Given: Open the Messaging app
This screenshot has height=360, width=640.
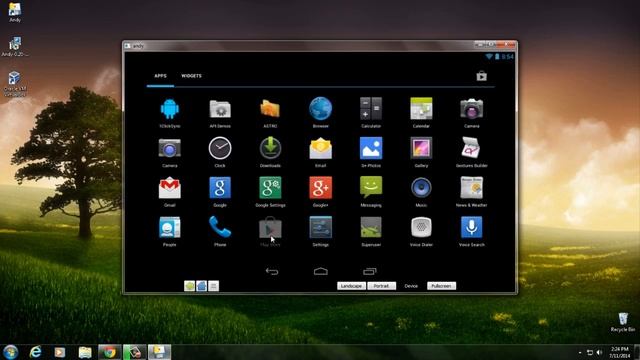Looking at the screenshot, I should pyautogui.click(x=371, y=188).
